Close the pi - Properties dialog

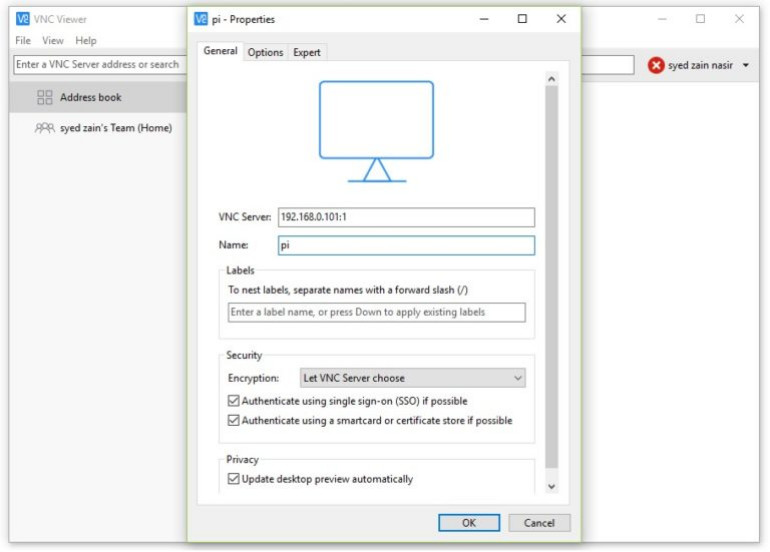coord(561,19)
